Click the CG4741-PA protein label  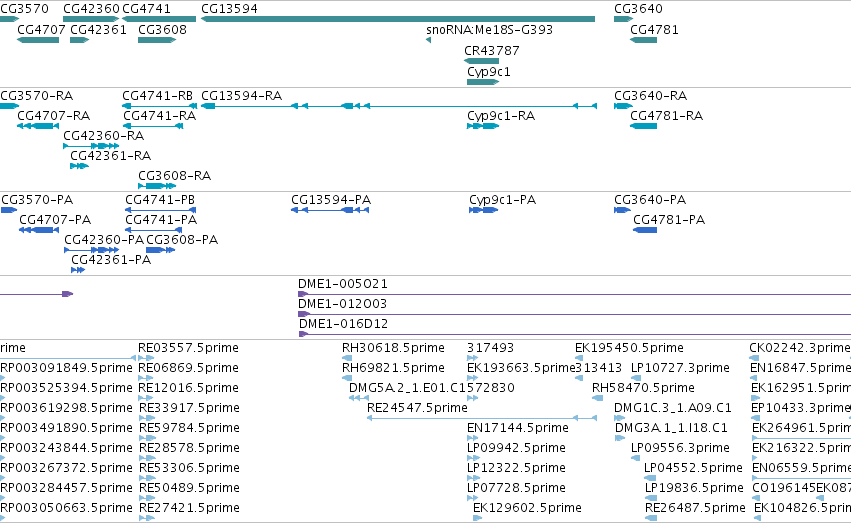161,220
